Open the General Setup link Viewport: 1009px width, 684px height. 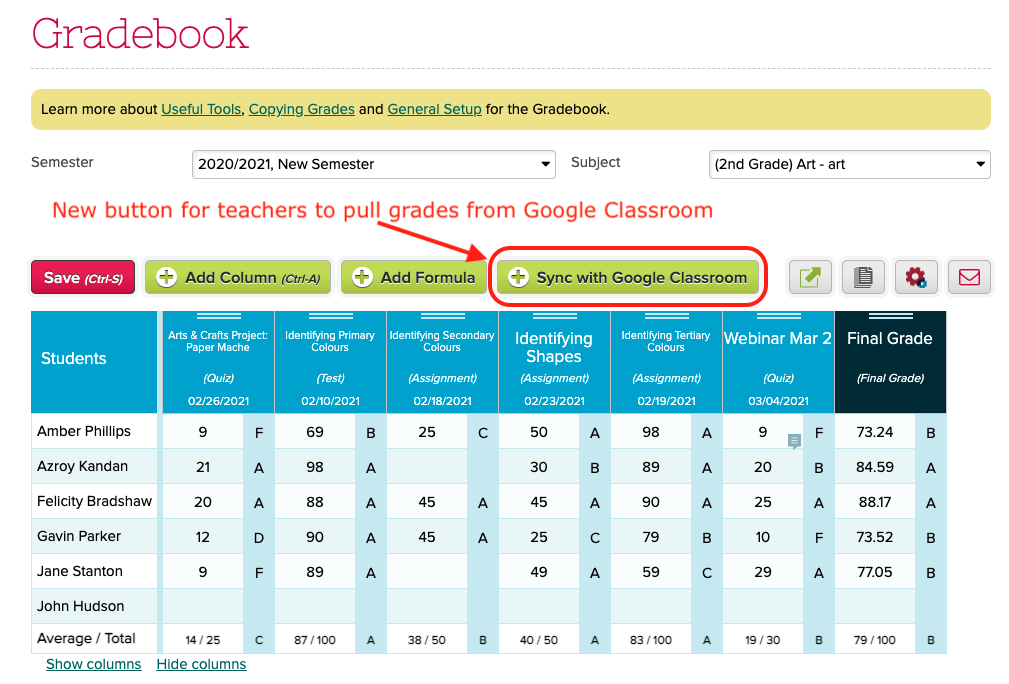click(434, 109)
